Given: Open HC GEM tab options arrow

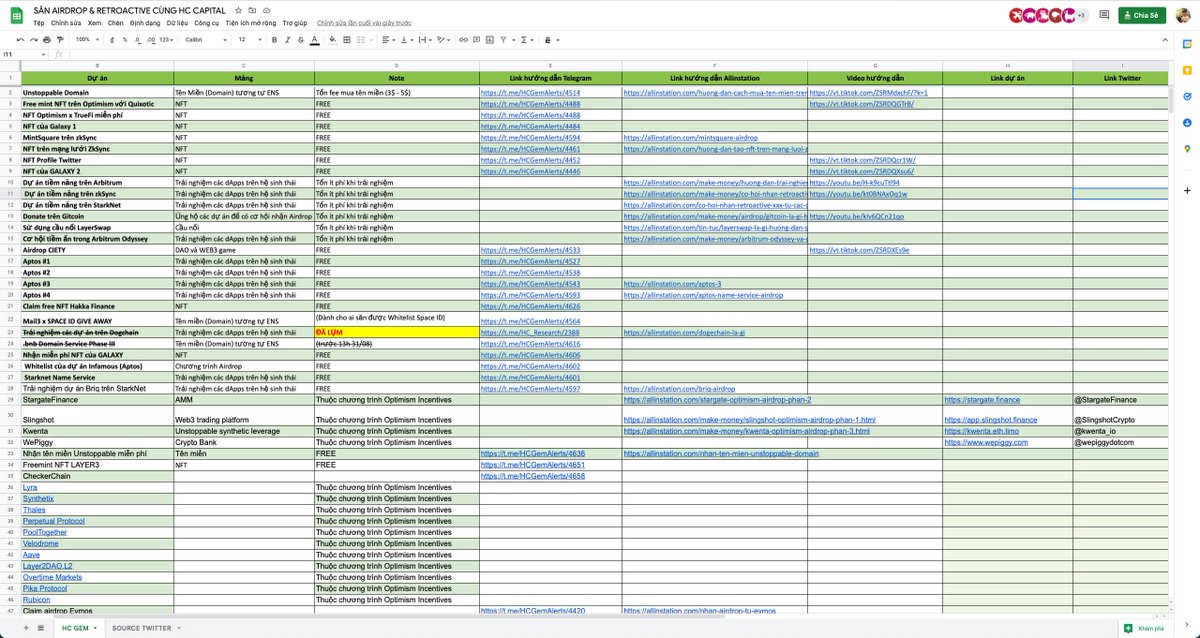Looking at the screenshot, I should (97, 627).
